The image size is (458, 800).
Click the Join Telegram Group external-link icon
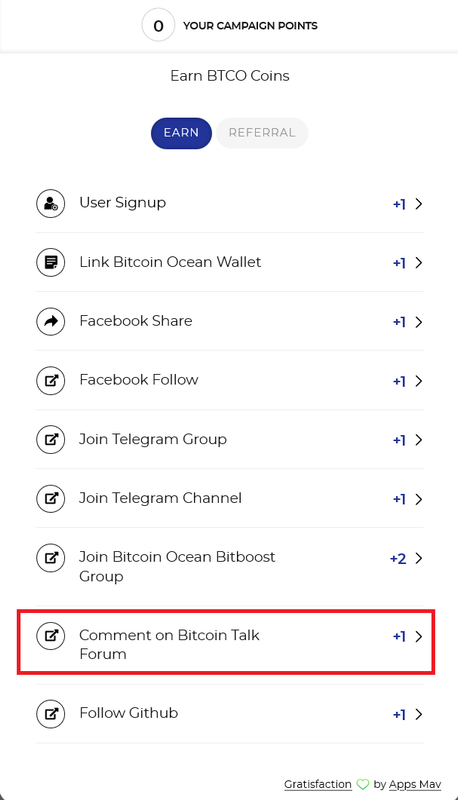pos(50,440)
